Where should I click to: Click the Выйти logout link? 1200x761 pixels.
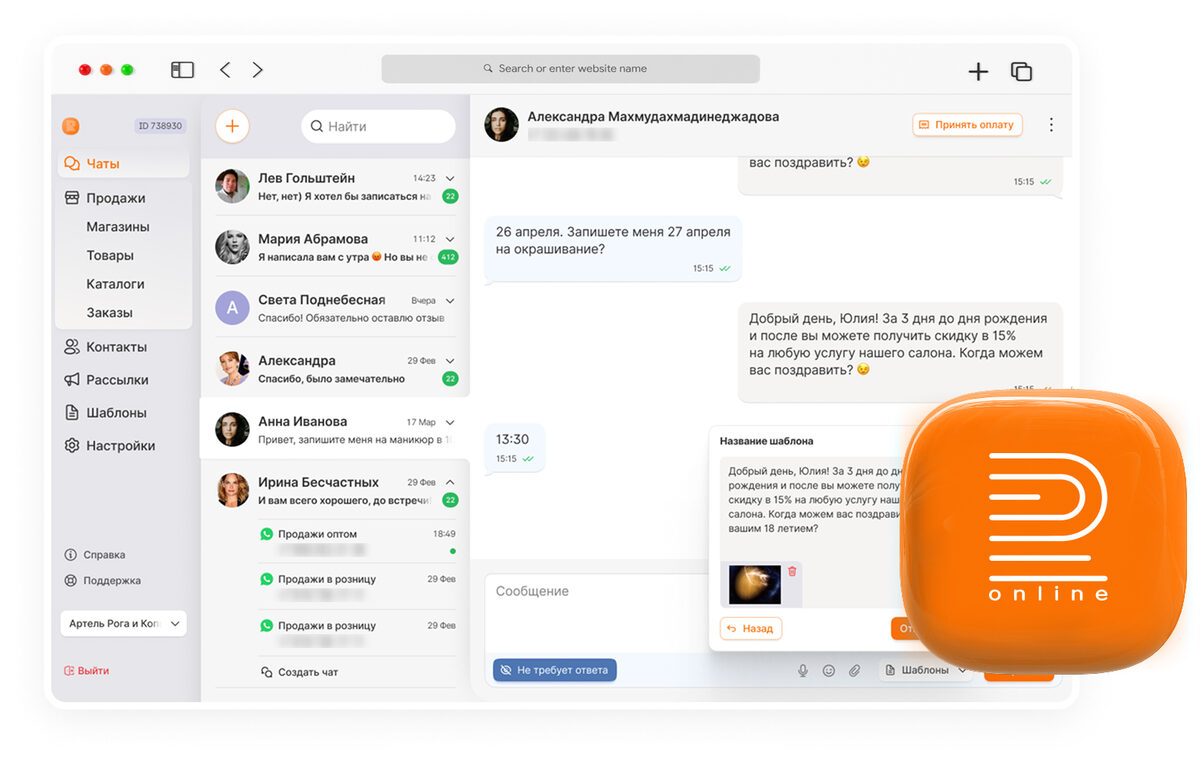87,671
